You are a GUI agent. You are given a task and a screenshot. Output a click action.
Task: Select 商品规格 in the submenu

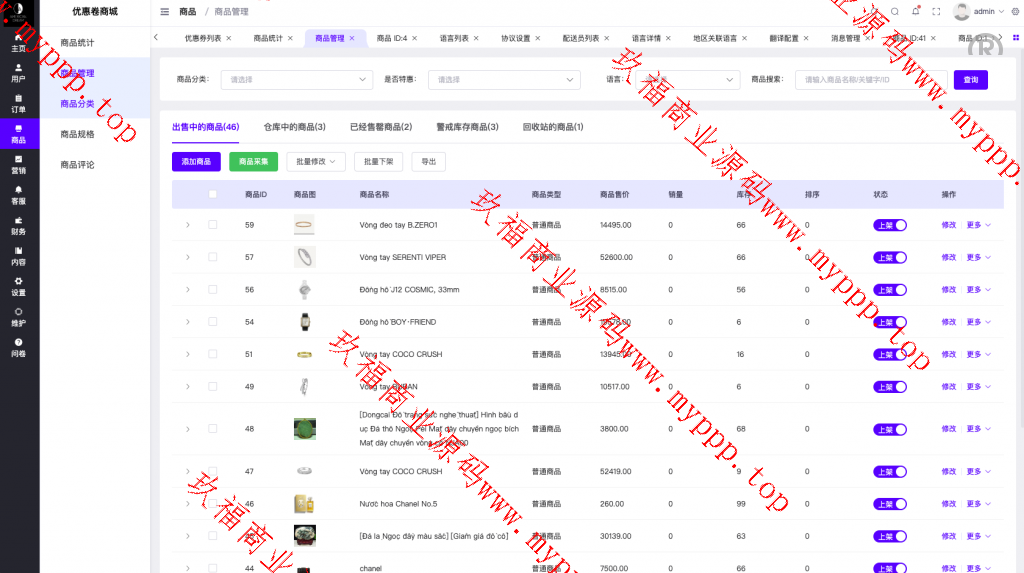point(77,134)
